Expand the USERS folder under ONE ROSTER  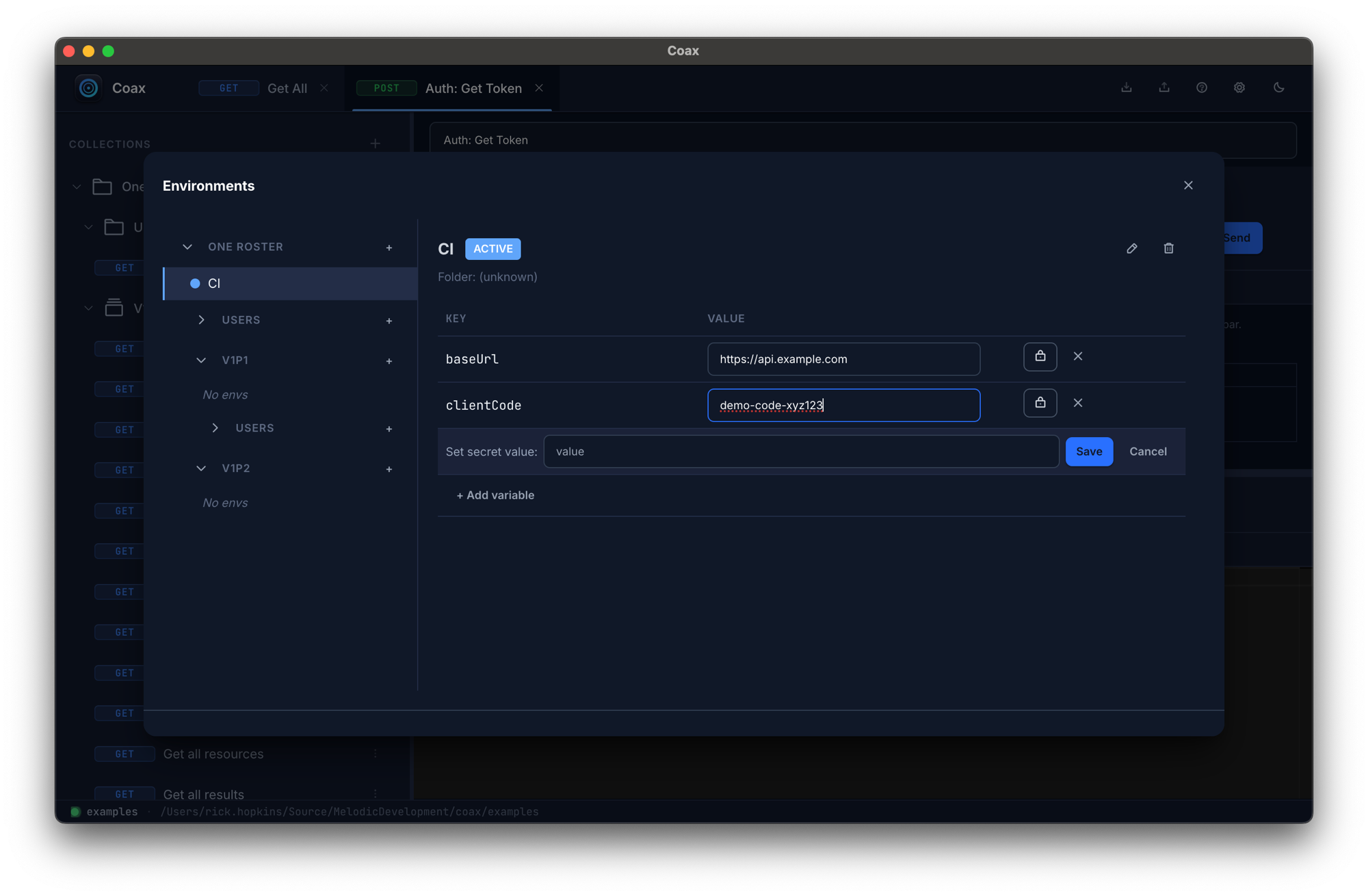(x=201, y=320)
